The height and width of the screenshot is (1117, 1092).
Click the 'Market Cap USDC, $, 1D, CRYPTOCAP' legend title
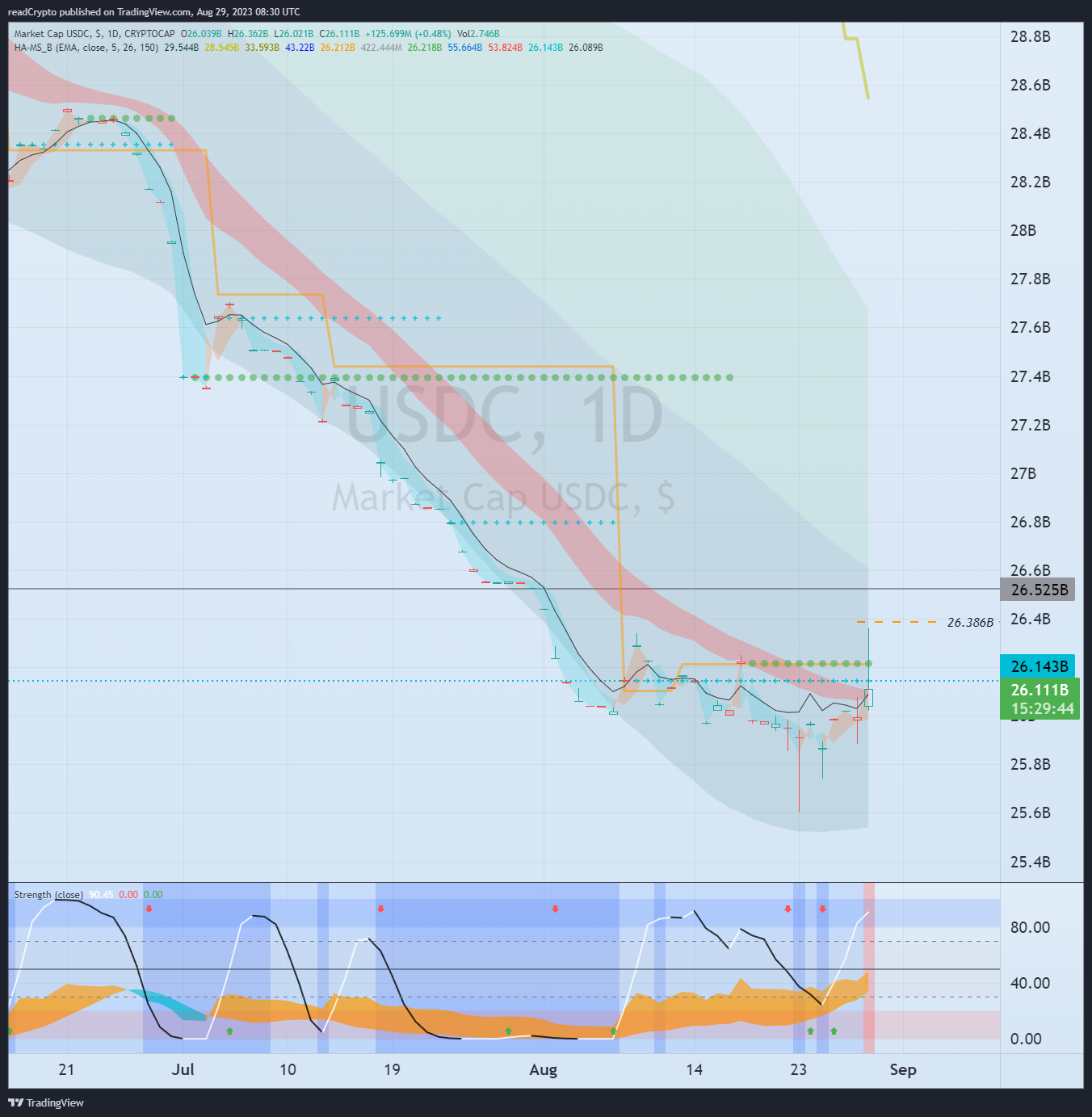(94, 34)
